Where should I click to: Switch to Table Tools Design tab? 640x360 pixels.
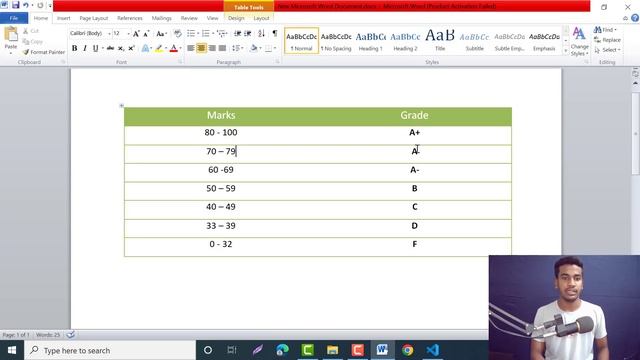[x=236, y=18]
